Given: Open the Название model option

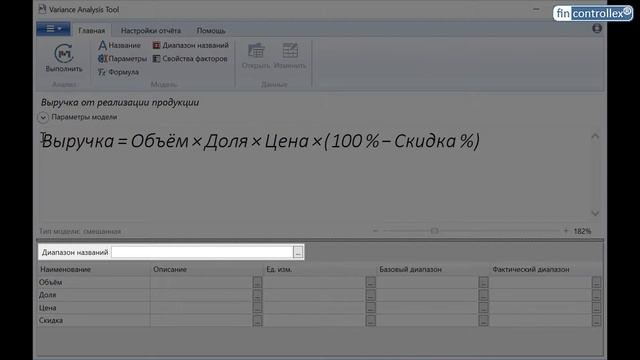Looking at the screenshot, I should coord(120,45).
